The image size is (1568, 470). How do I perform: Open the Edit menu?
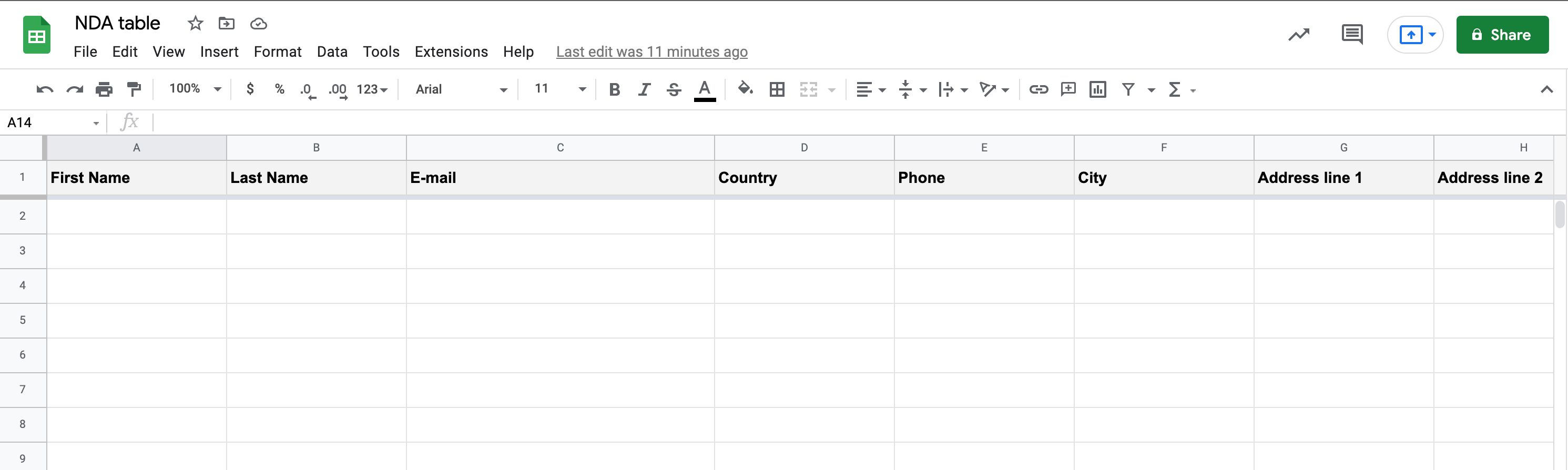click(125, 52)
